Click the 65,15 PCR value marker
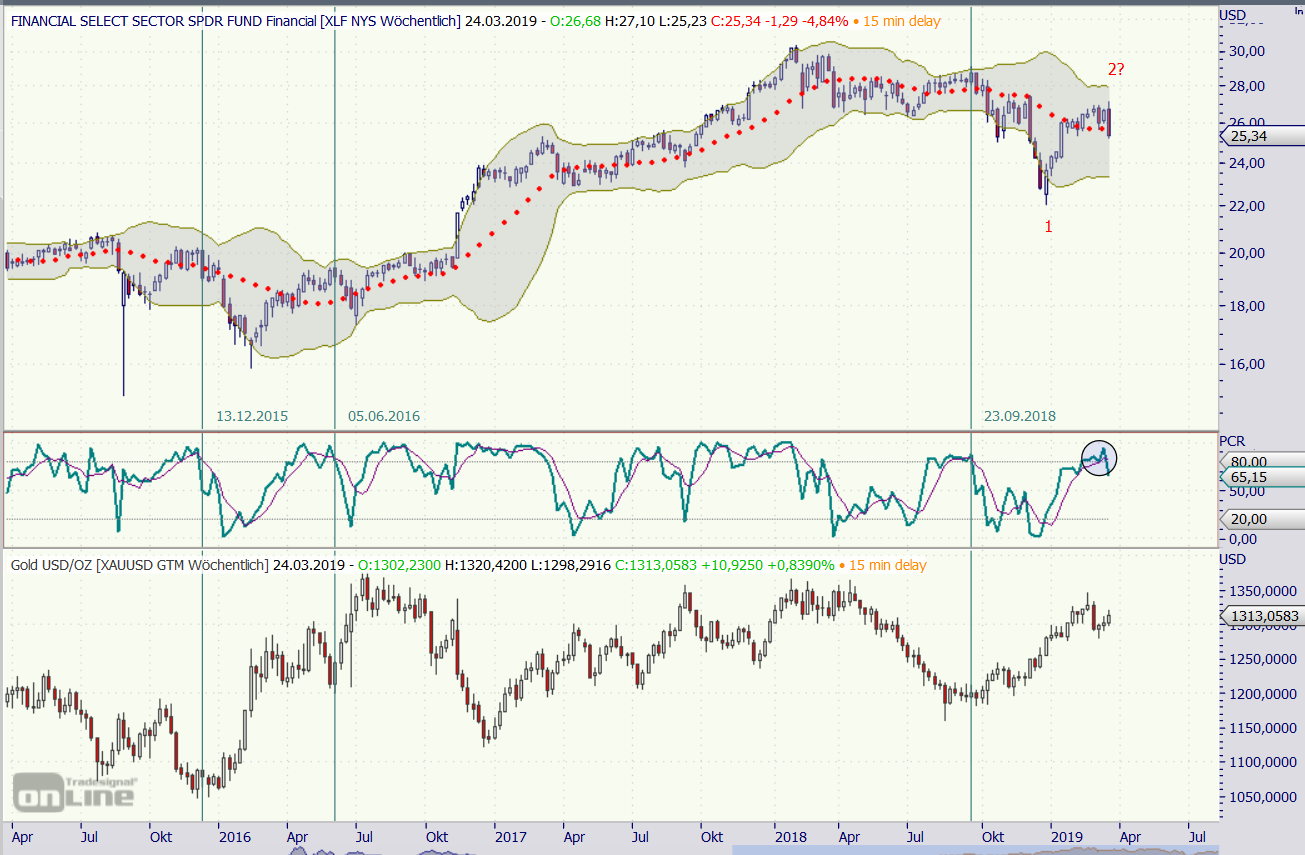The width and height of the screenshot is (1305, 855). tap(1261, 478)
